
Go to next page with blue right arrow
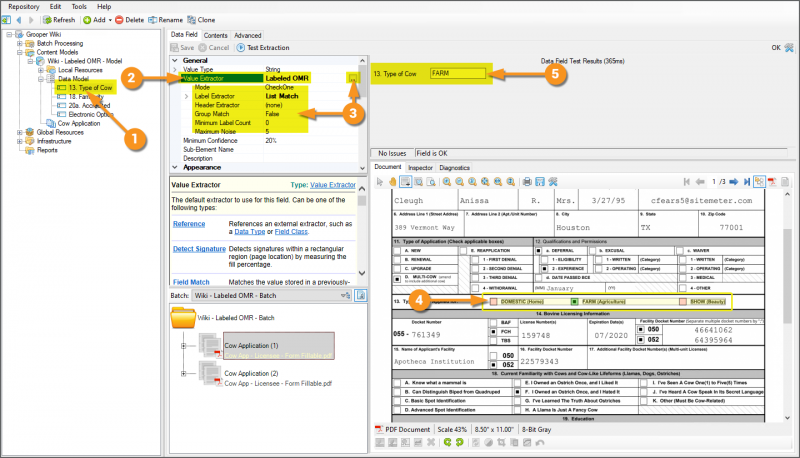[734, 182]
